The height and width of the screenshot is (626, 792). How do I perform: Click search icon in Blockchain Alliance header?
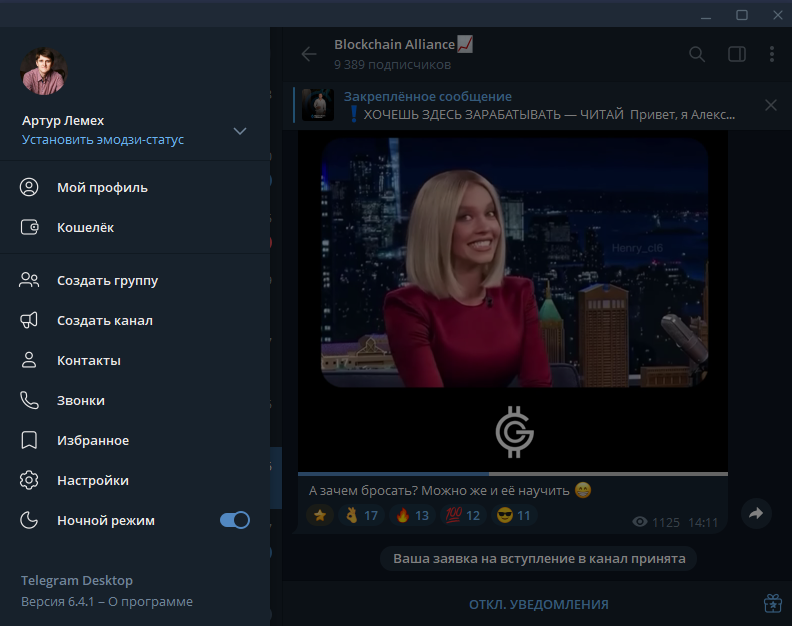click(x=697, y=54)
